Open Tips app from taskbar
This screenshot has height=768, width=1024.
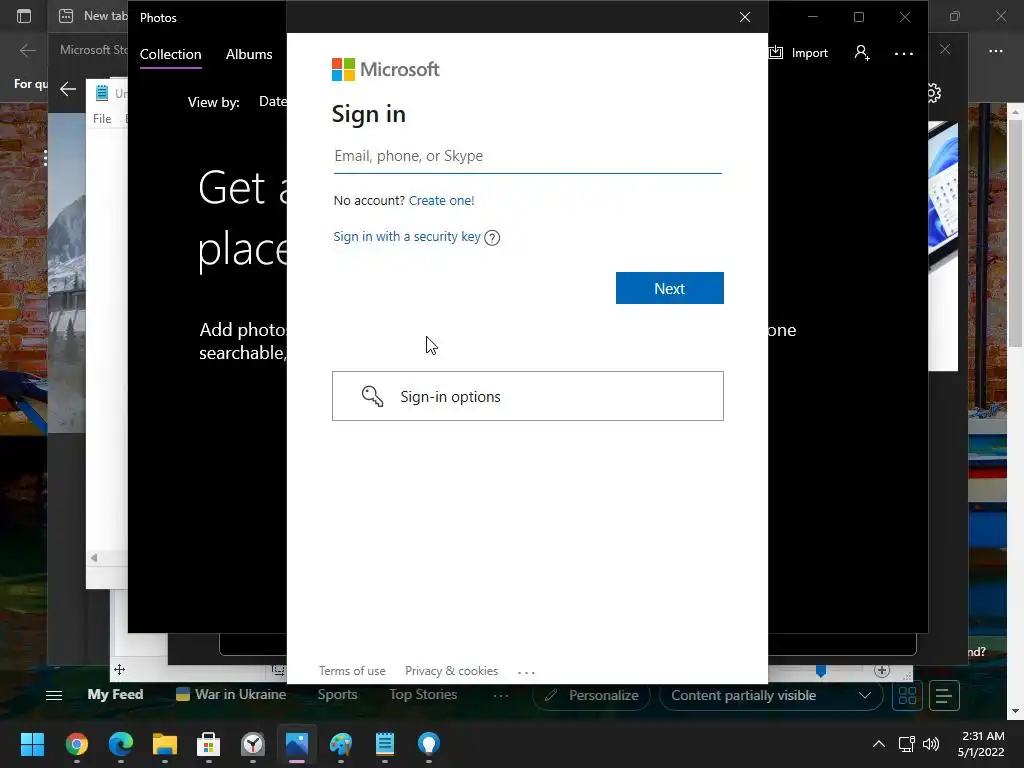[429, 744]
